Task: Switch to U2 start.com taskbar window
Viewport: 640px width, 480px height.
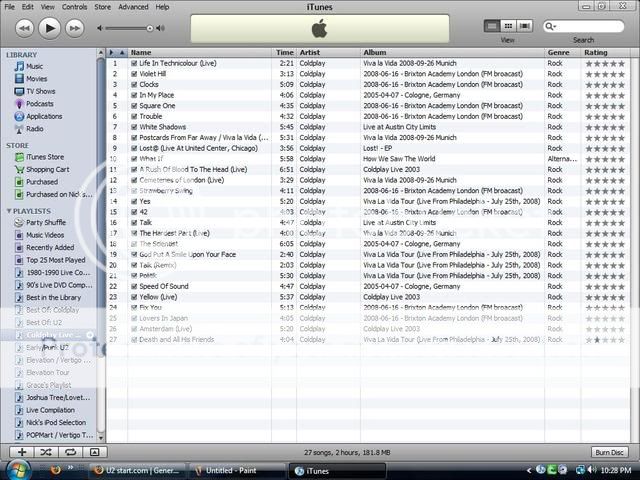Action: tap(138, 471)
